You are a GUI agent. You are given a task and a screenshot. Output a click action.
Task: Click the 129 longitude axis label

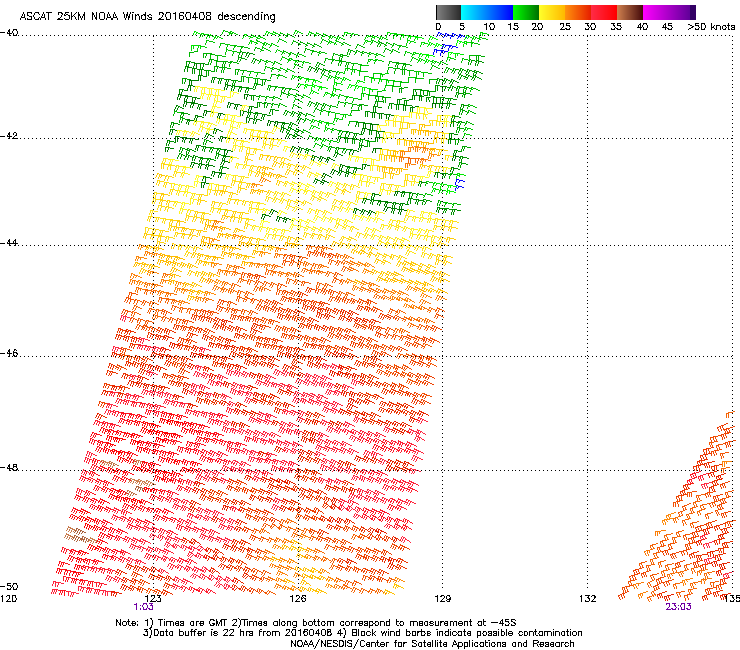pyautogui.click(x=442, y=599)
